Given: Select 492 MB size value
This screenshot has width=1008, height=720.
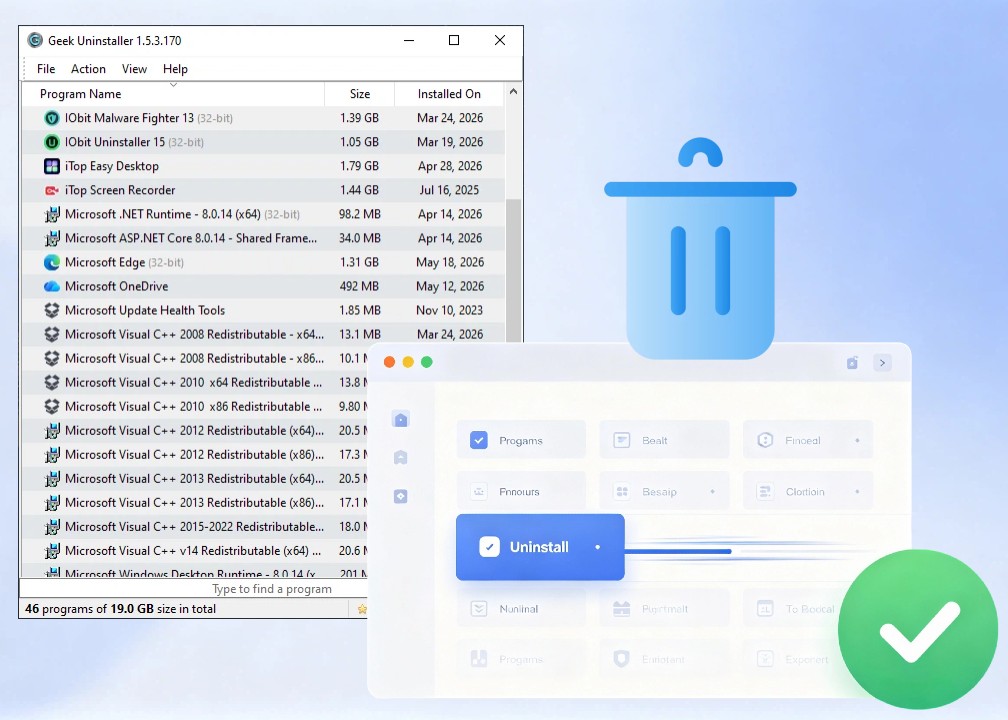Looking at the screenshot, I should [359, 287].
